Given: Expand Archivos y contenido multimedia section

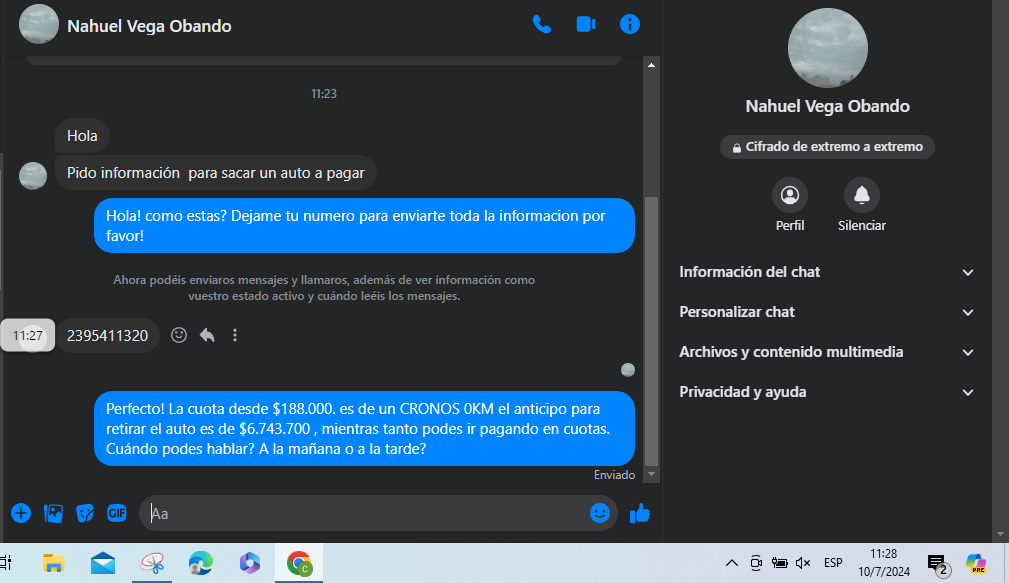Looking at the screenshot, I should pos(826,352).
